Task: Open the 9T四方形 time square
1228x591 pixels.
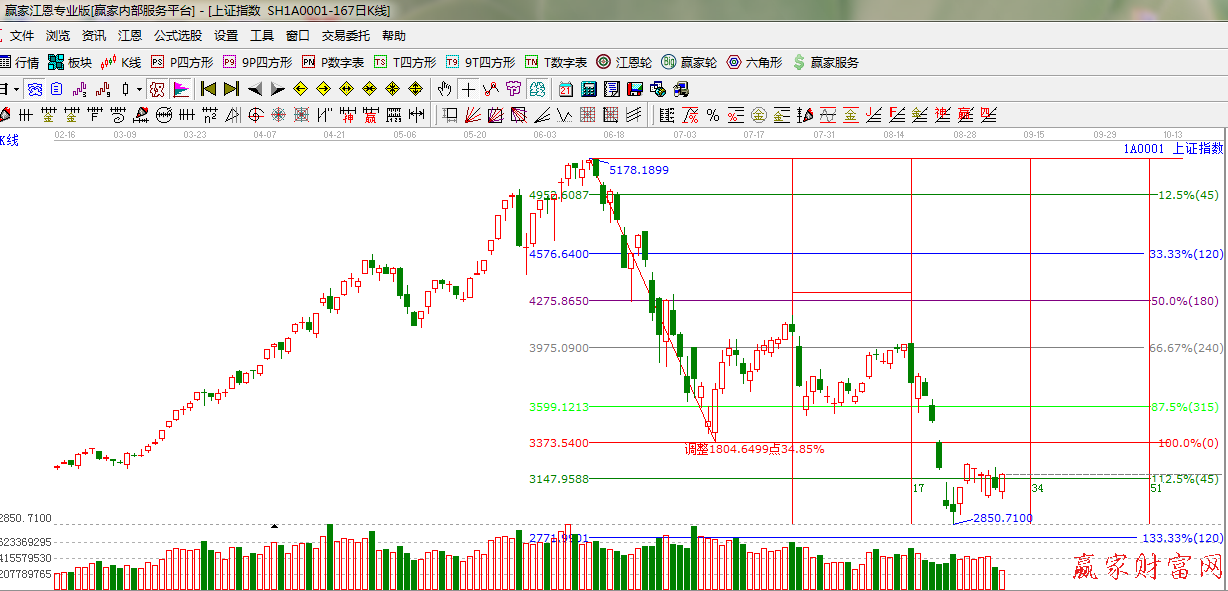Action: [x=480, y=62]
